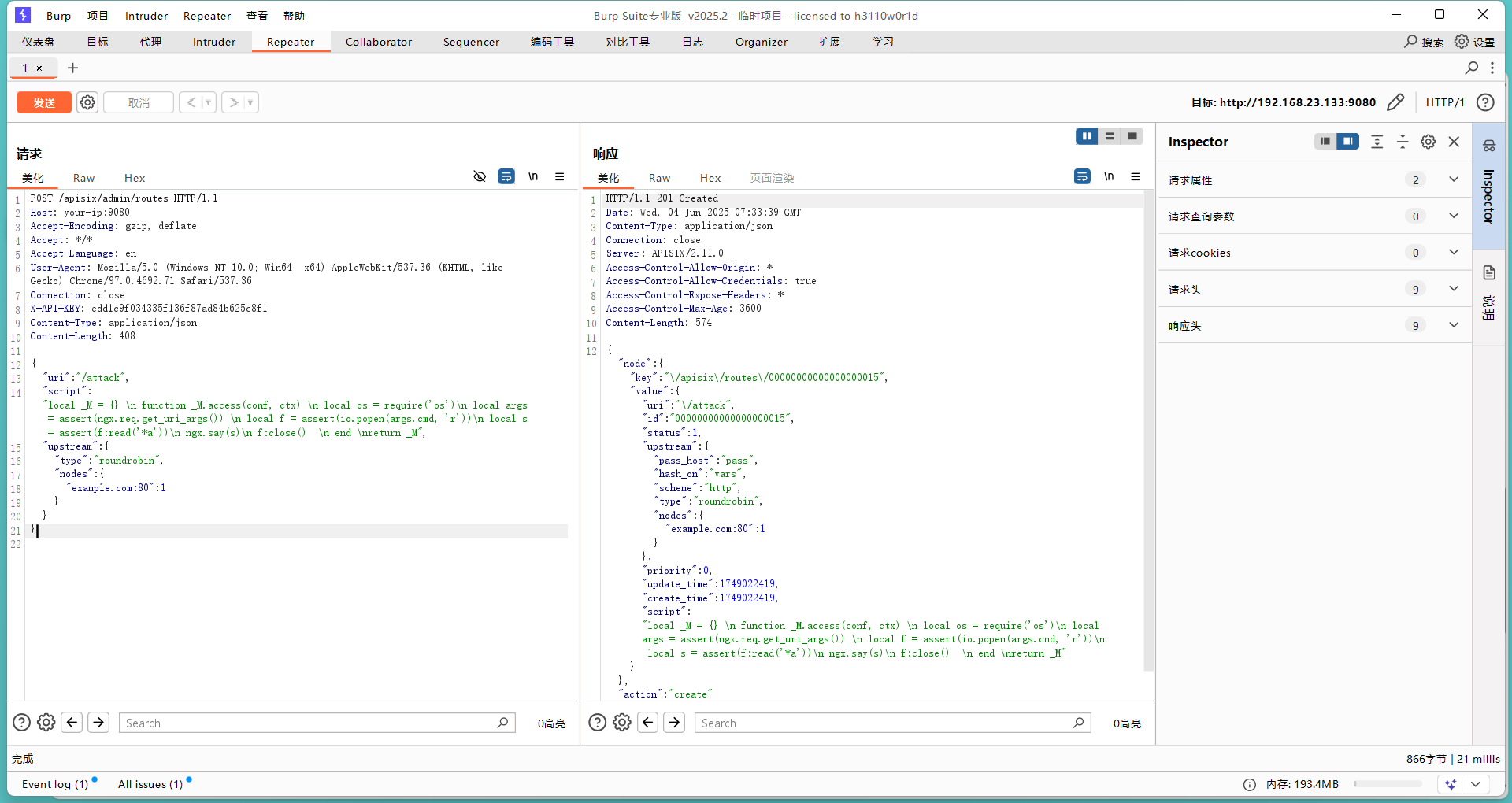
Task: Click the Burp Suite logo icon
Action: click(23, 15)
